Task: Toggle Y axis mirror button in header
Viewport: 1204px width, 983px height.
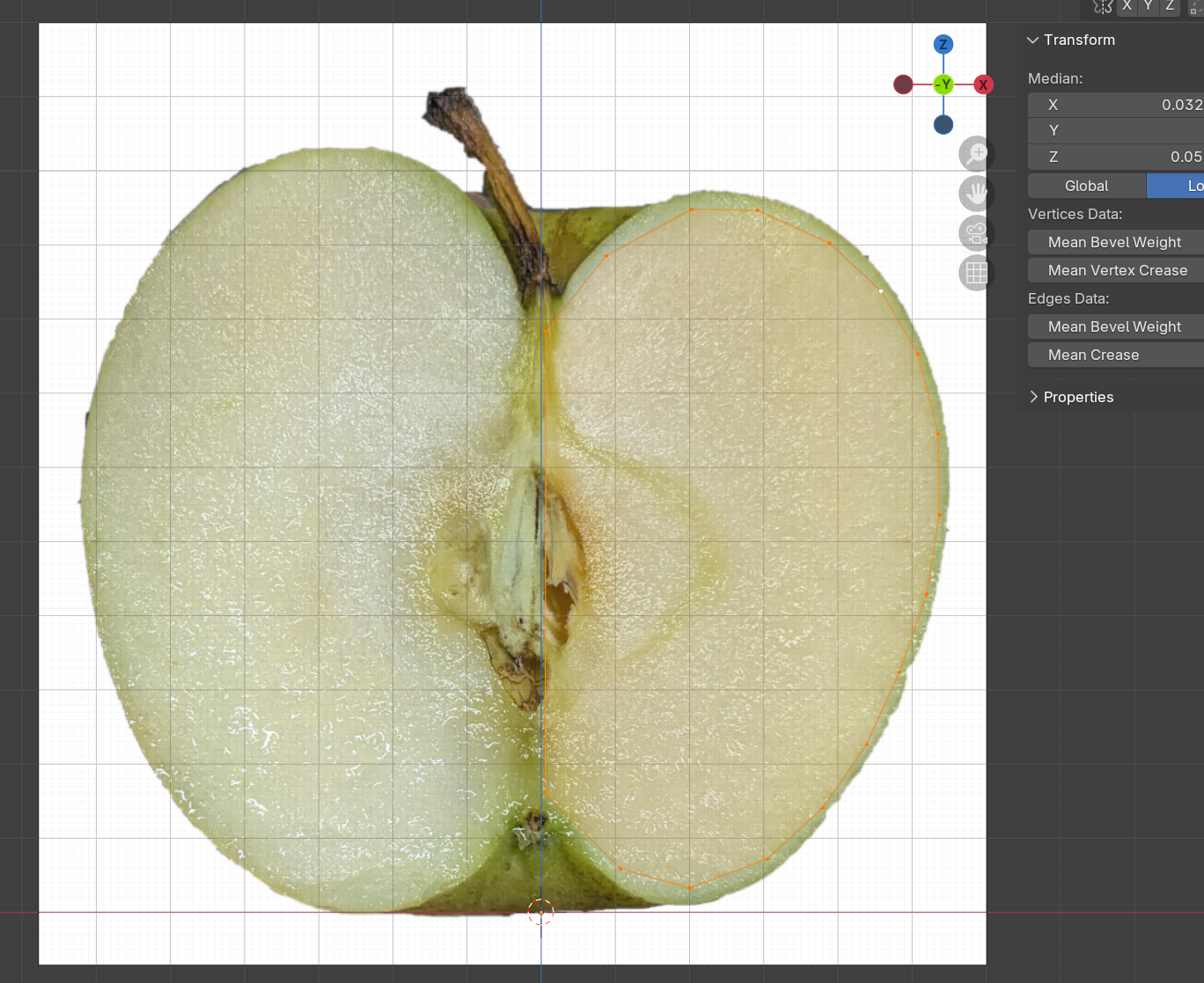Action: coord(1148,6)
